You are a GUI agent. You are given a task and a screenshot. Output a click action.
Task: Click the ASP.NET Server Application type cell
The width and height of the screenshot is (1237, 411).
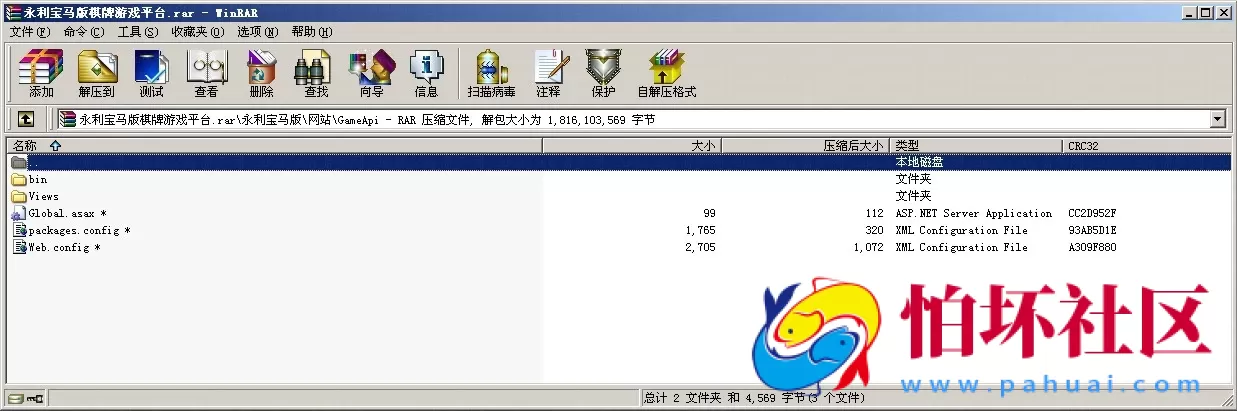coord(973,213)
